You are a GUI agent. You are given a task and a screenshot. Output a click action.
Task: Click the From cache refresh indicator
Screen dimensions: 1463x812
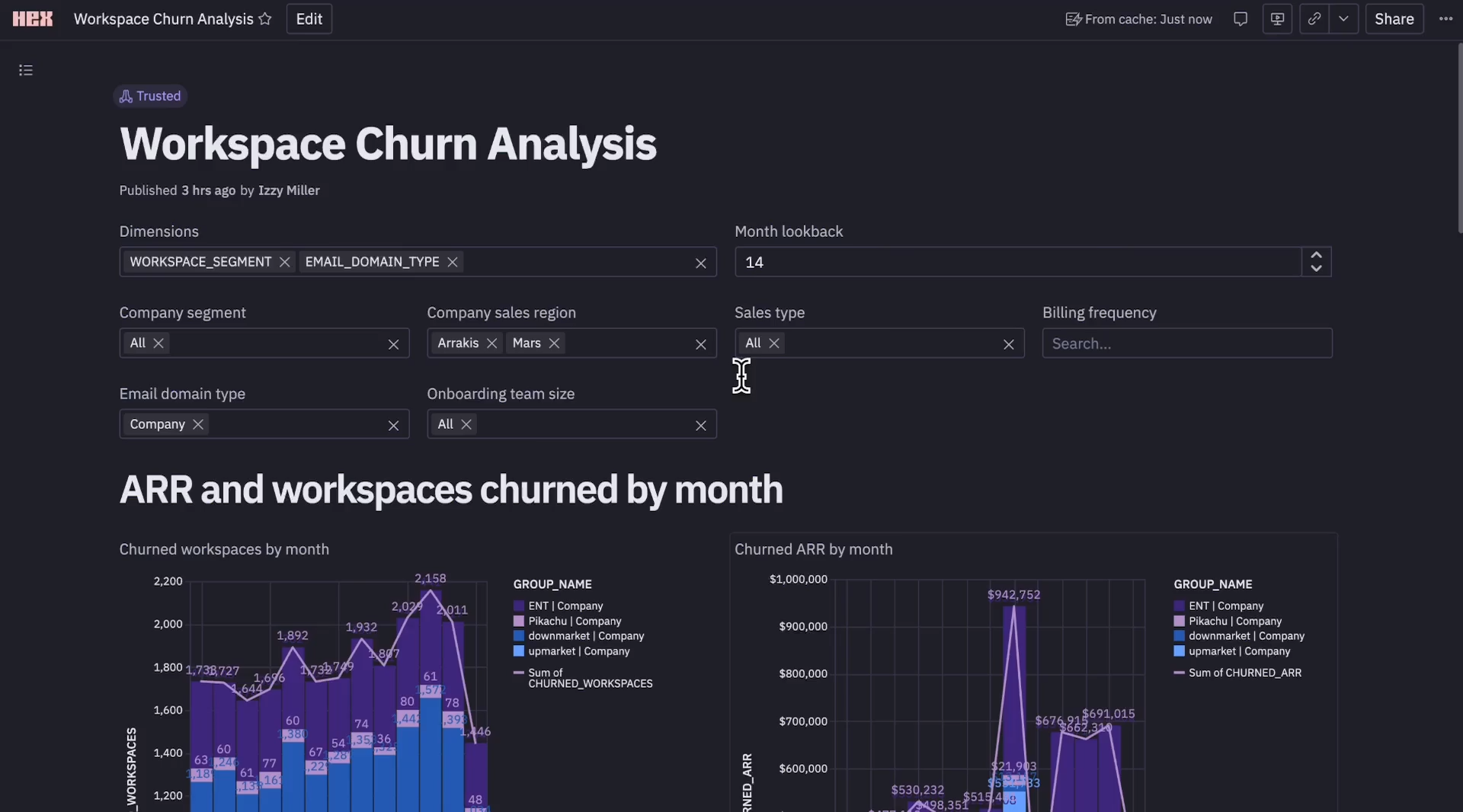[1138, 19]
